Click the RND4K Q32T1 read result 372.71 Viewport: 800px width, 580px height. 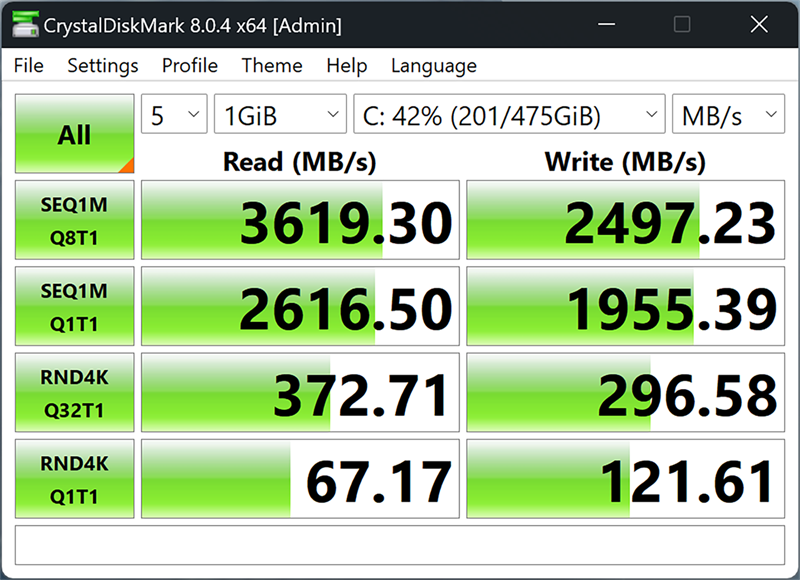[x=300, y=392]
